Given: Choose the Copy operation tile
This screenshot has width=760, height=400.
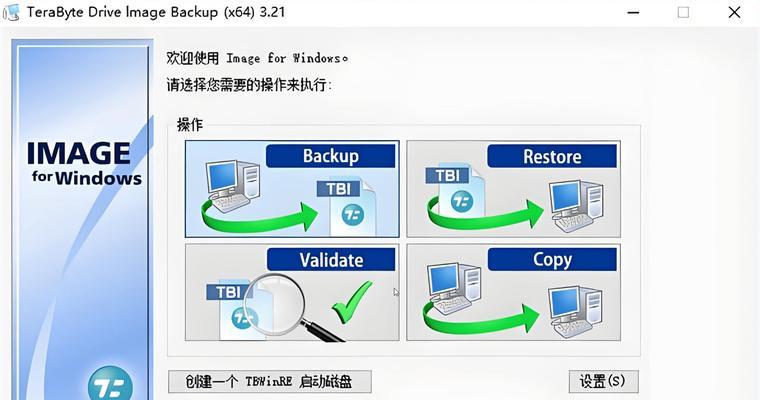Looking at the screenshot, I should [x=513, y=292].
